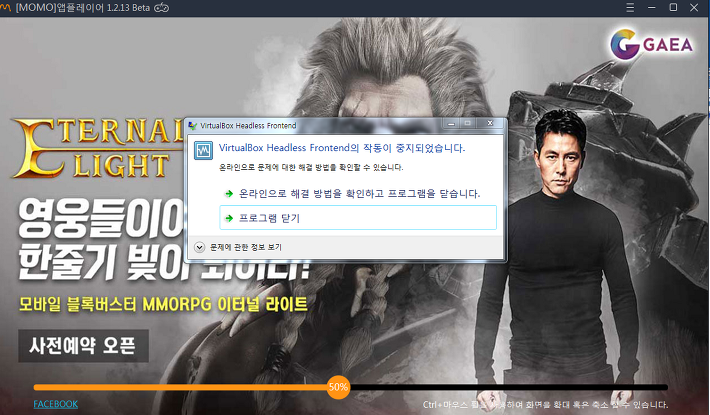The image size is (710, 415).
Task: Open the MOMO hamburger menu icon
Action: click(630, 8)
